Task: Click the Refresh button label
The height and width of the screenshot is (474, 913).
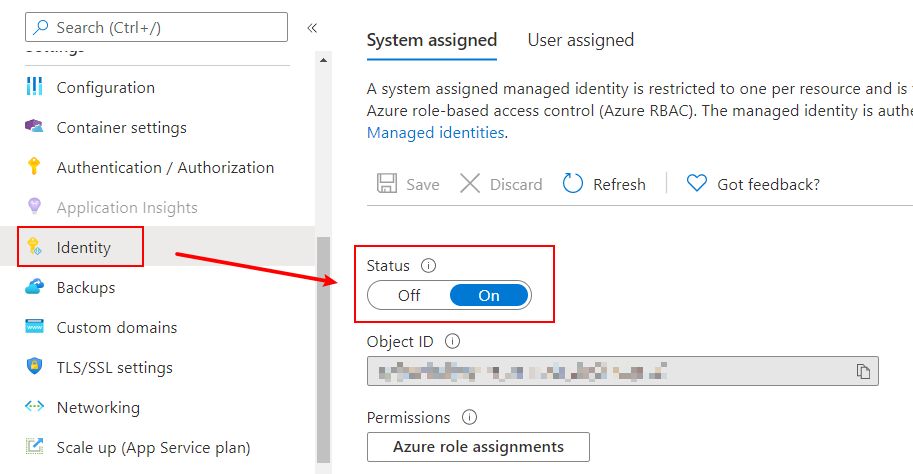Action: 620,184
